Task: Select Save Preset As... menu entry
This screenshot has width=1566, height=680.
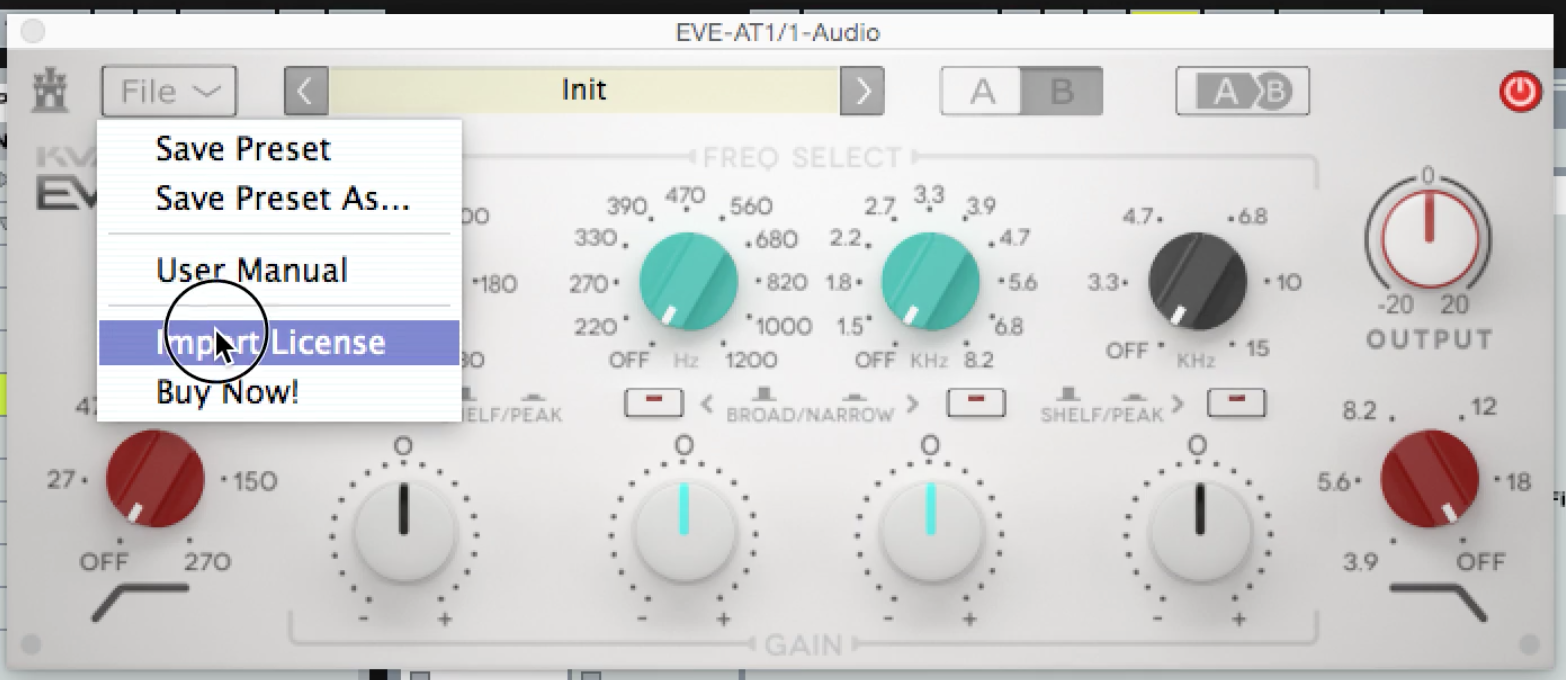Action: [x=282, y=198]
